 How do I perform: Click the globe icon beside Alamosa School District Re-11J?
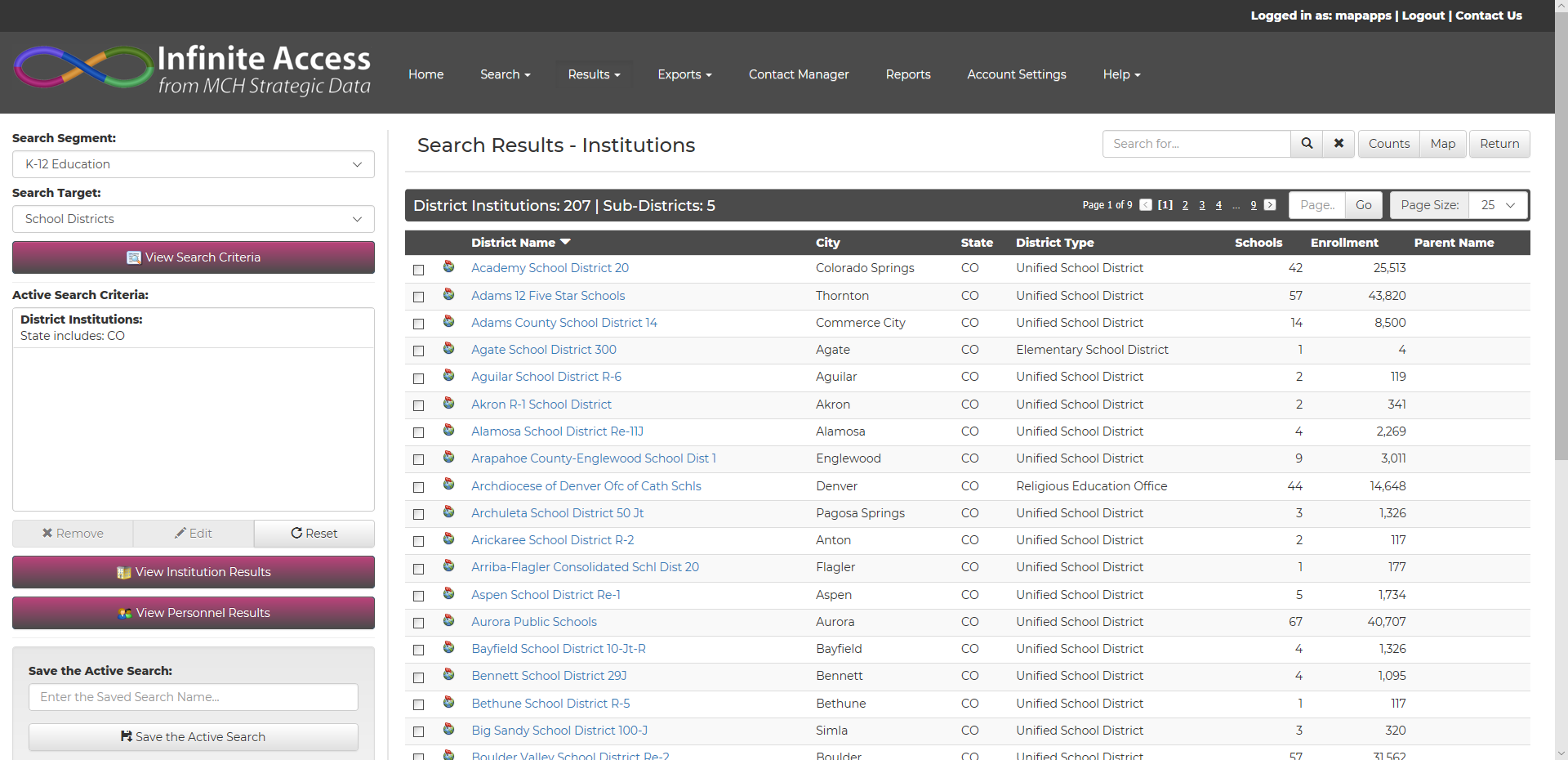point(449,430)
